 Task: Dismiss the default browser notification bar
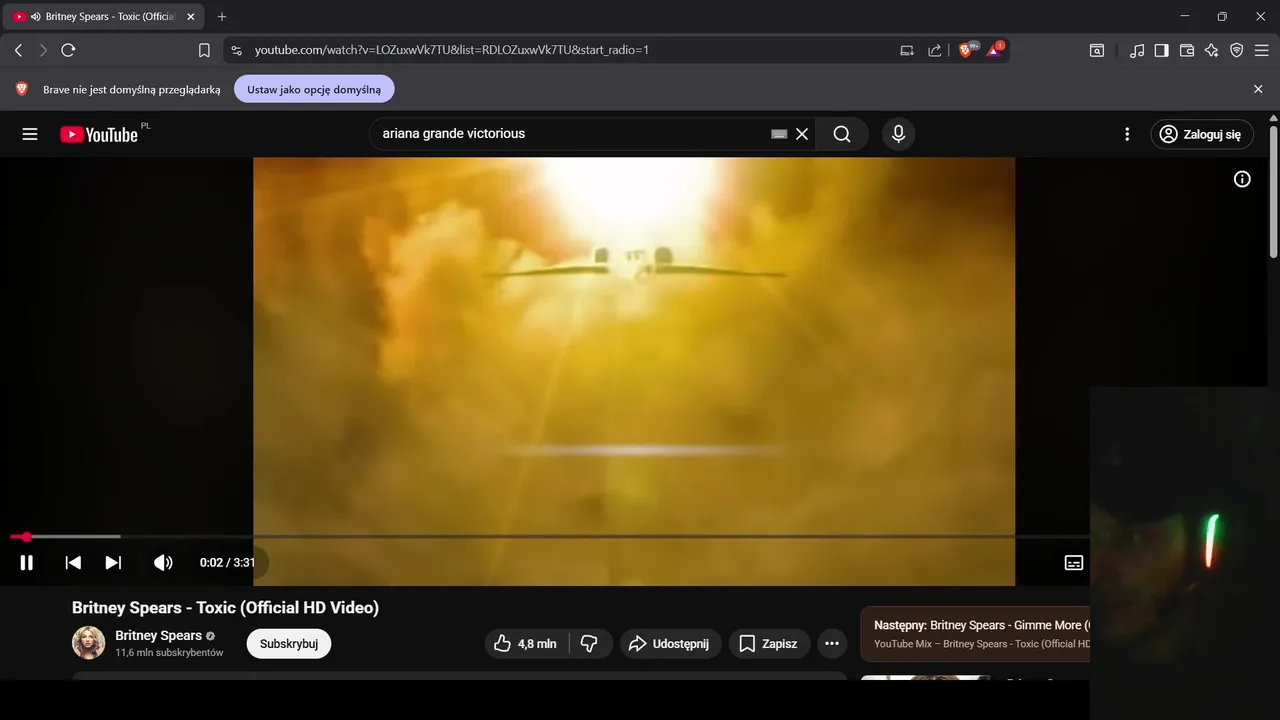tap(1258, 89)
